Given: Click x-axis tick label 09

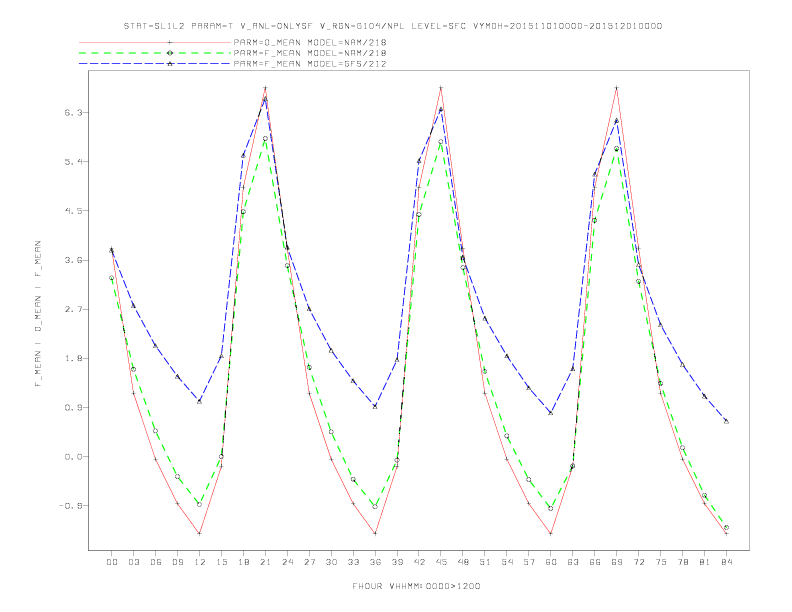Looking at the screenshot, I should 177,562.
